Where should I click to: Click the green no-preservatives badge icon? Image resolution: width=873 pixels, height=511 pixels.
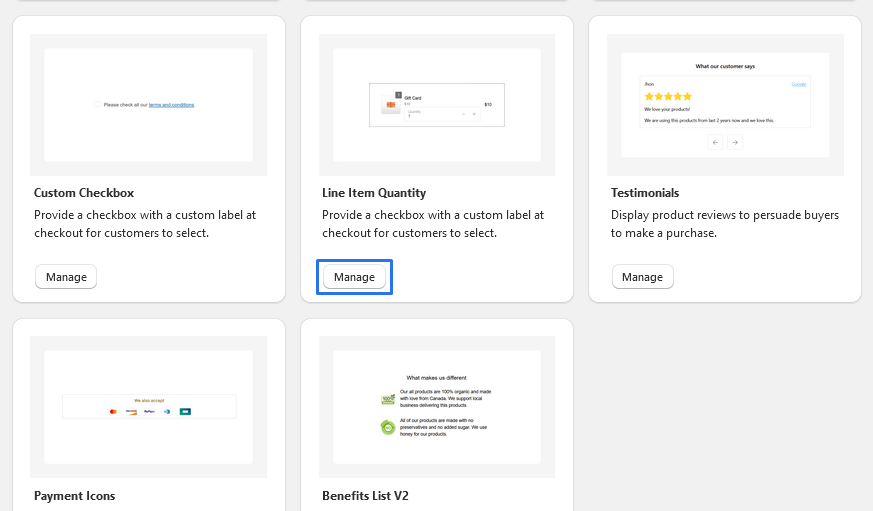point(388,427)
